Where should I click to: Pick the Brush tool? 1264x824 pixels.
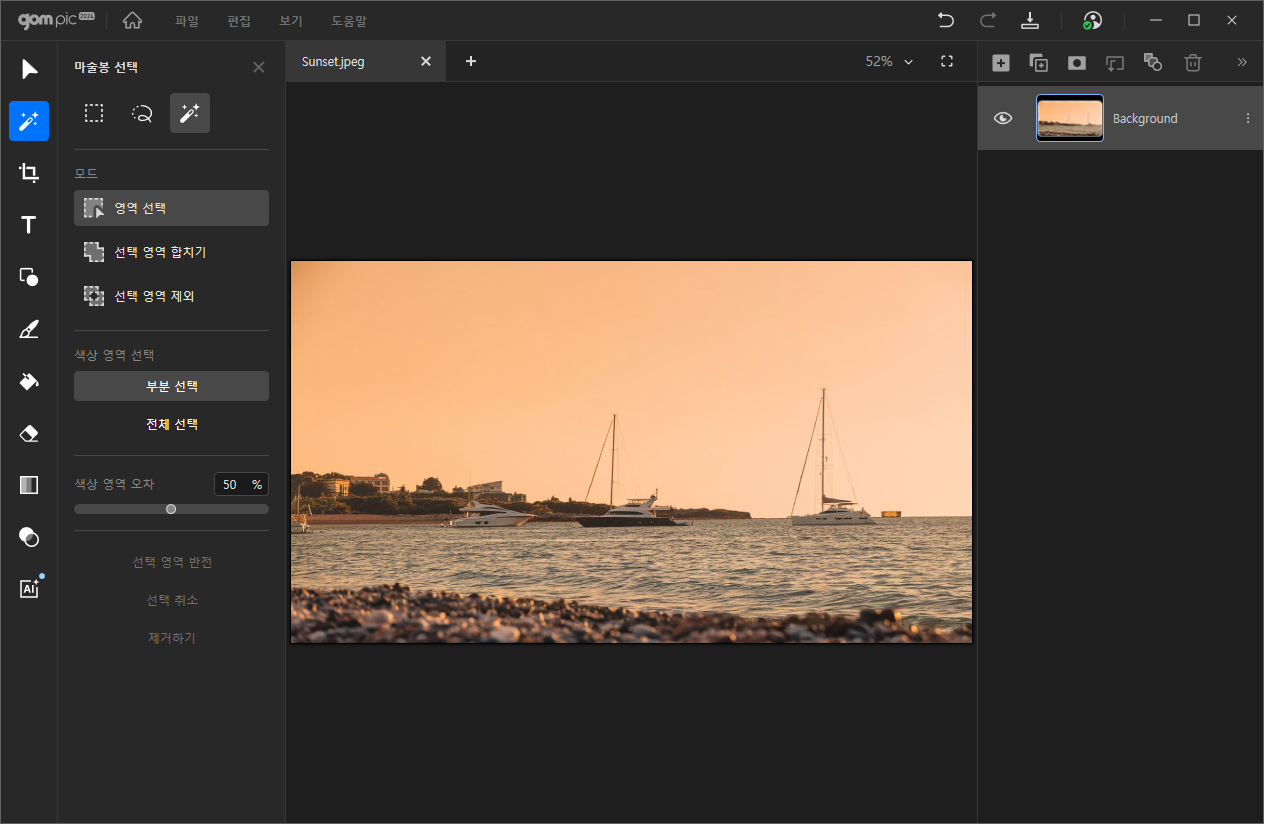29,329
